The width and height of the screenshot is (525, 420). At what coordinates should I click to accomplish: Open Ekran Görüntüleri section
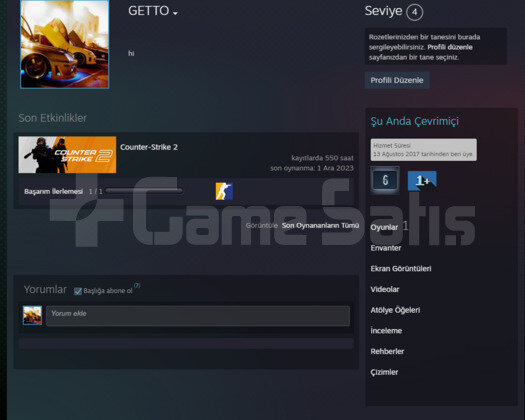pos(401,269)
